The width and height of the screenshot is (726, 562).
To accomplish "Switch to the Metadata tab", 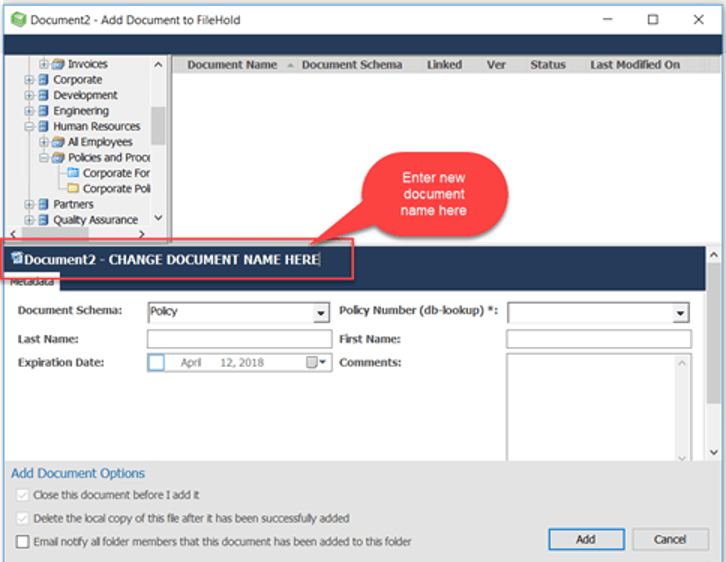I will pos(32,283).
